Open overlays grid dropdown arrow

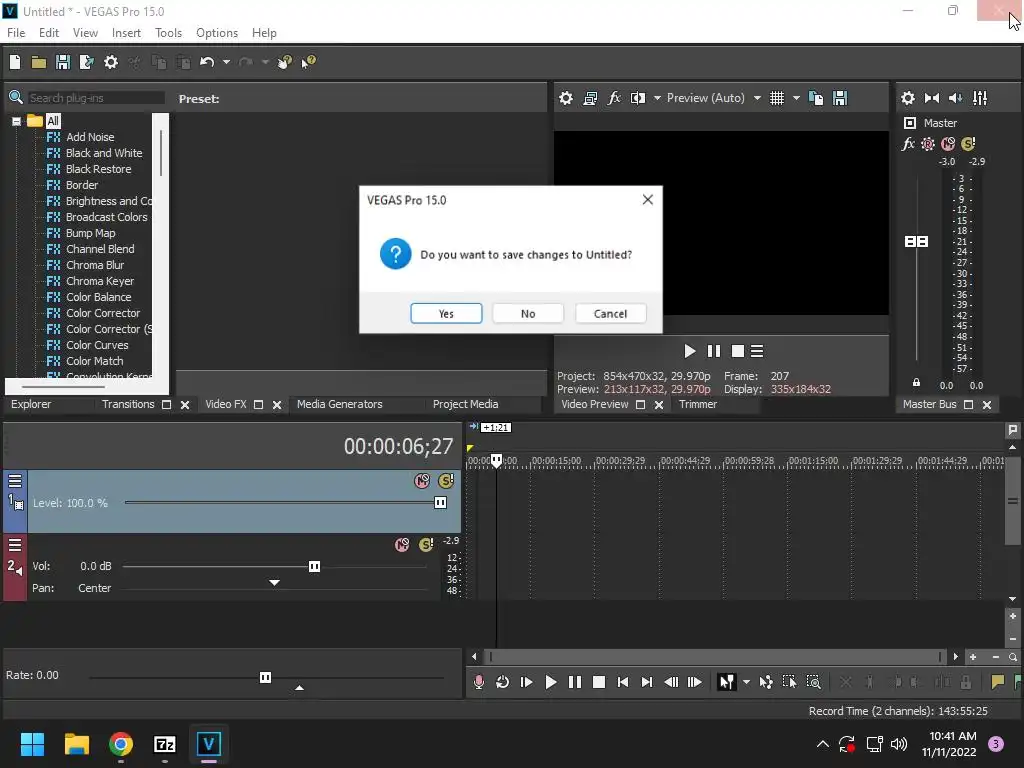pyautogui.click(x=796, y=98)
